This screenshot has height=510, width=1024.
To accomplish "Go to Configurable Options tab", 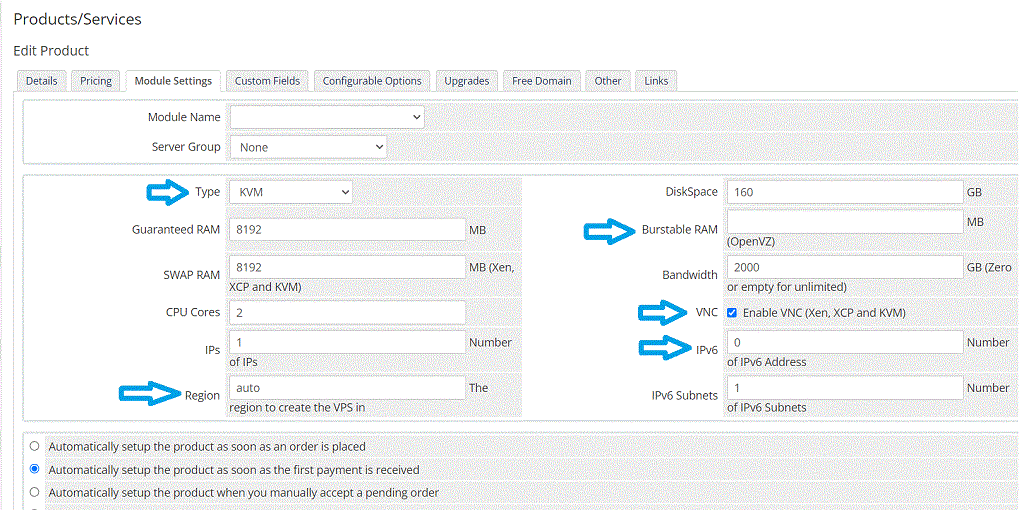I will coord(372,81).
